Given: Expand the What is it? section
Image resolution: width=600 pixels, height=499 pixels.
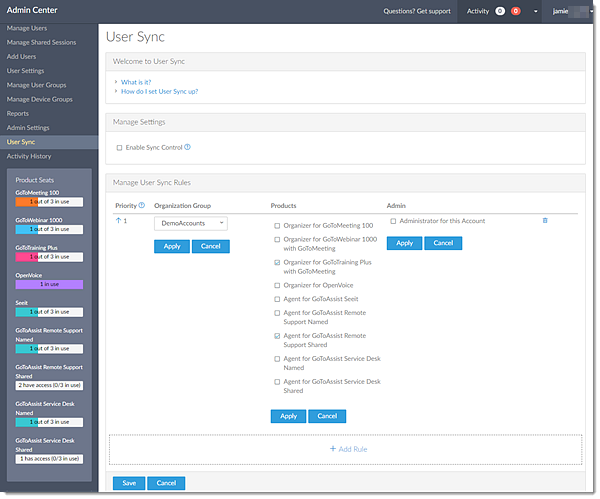Looking at the screenshot, I should point(136,82).
